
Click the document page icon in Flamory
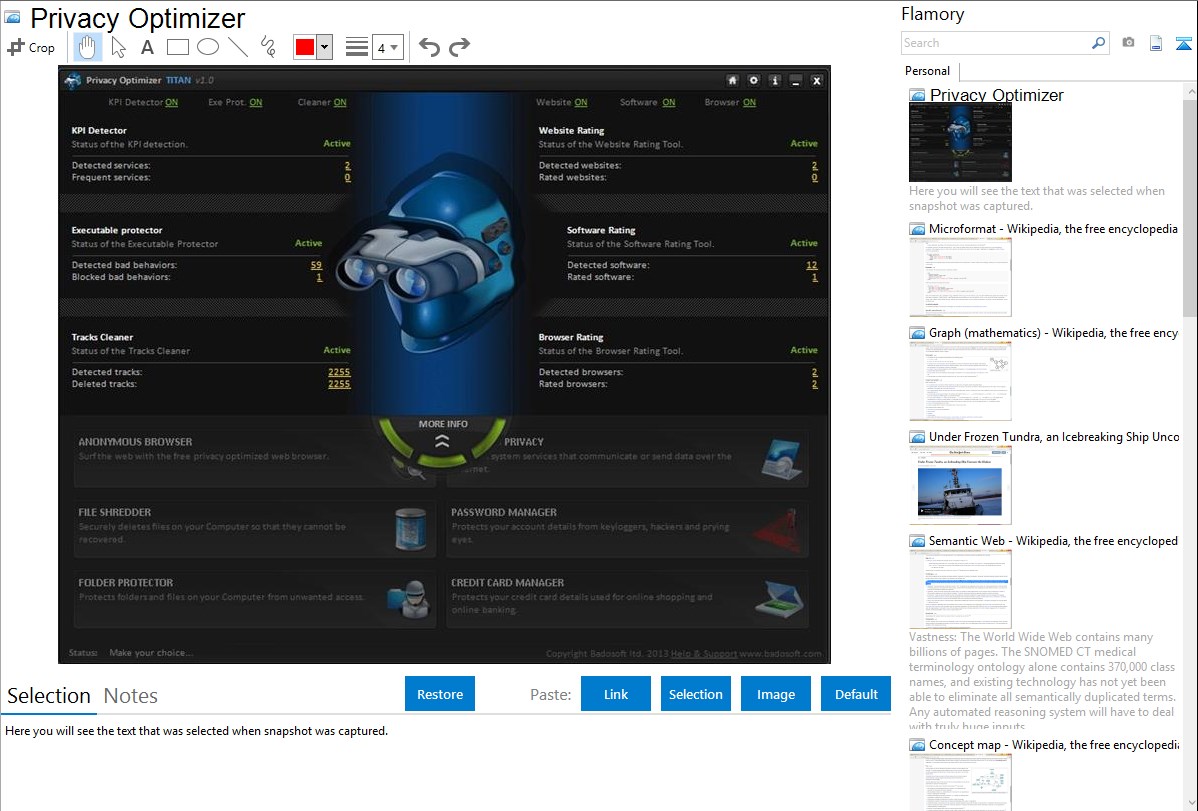[x=1156, y=43]
